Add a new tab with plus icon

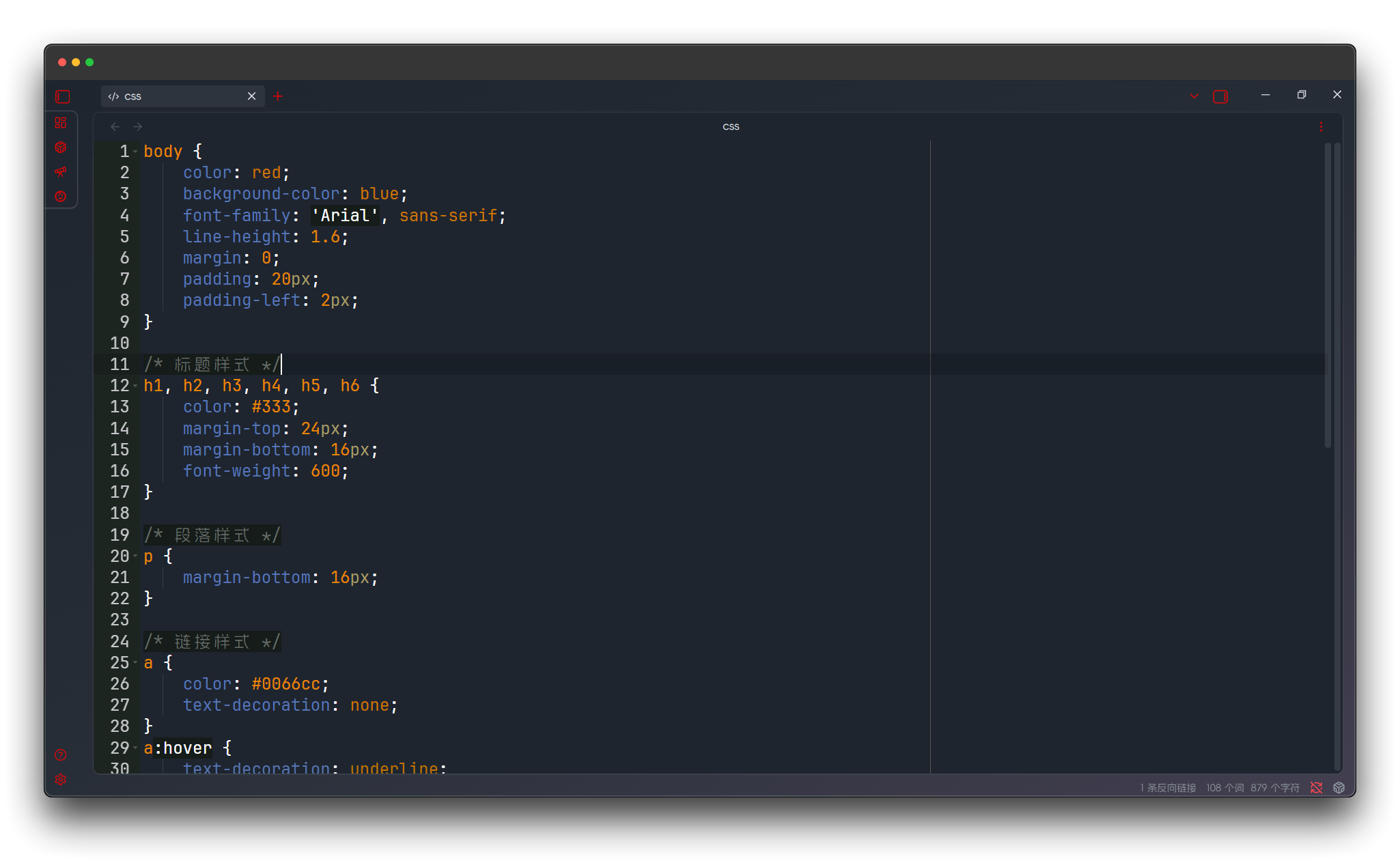[x=278, y=96]
